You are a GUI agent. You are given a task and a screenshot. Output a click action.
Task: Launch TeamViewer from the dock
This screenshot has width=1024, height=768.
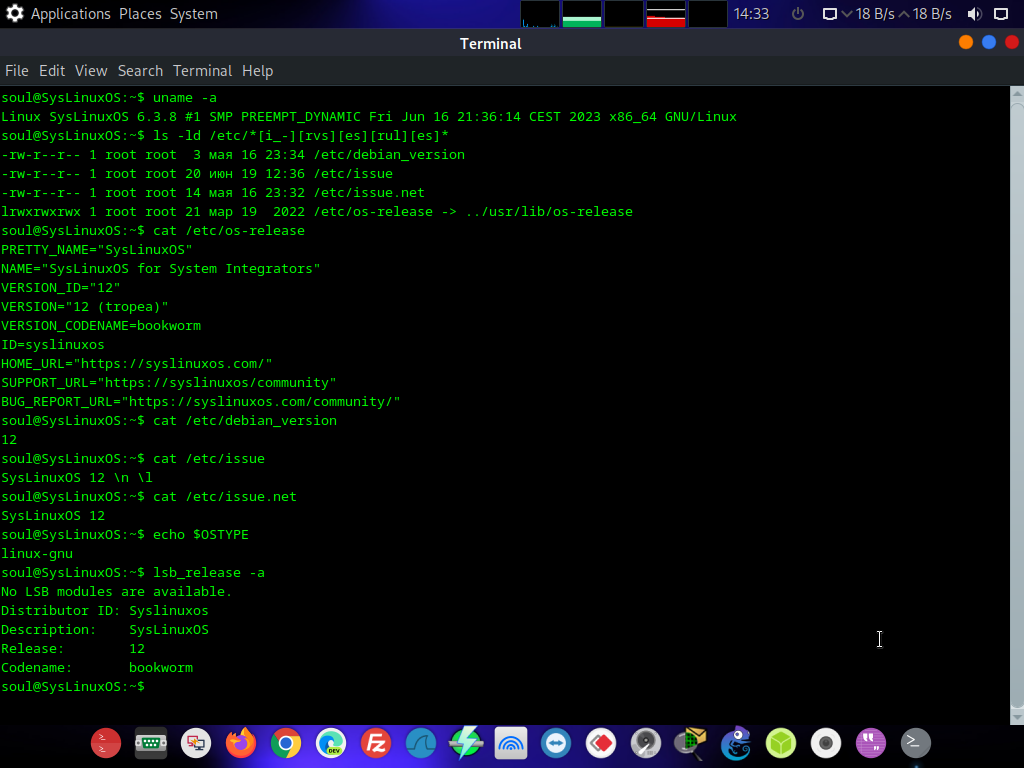pos(556,743)
